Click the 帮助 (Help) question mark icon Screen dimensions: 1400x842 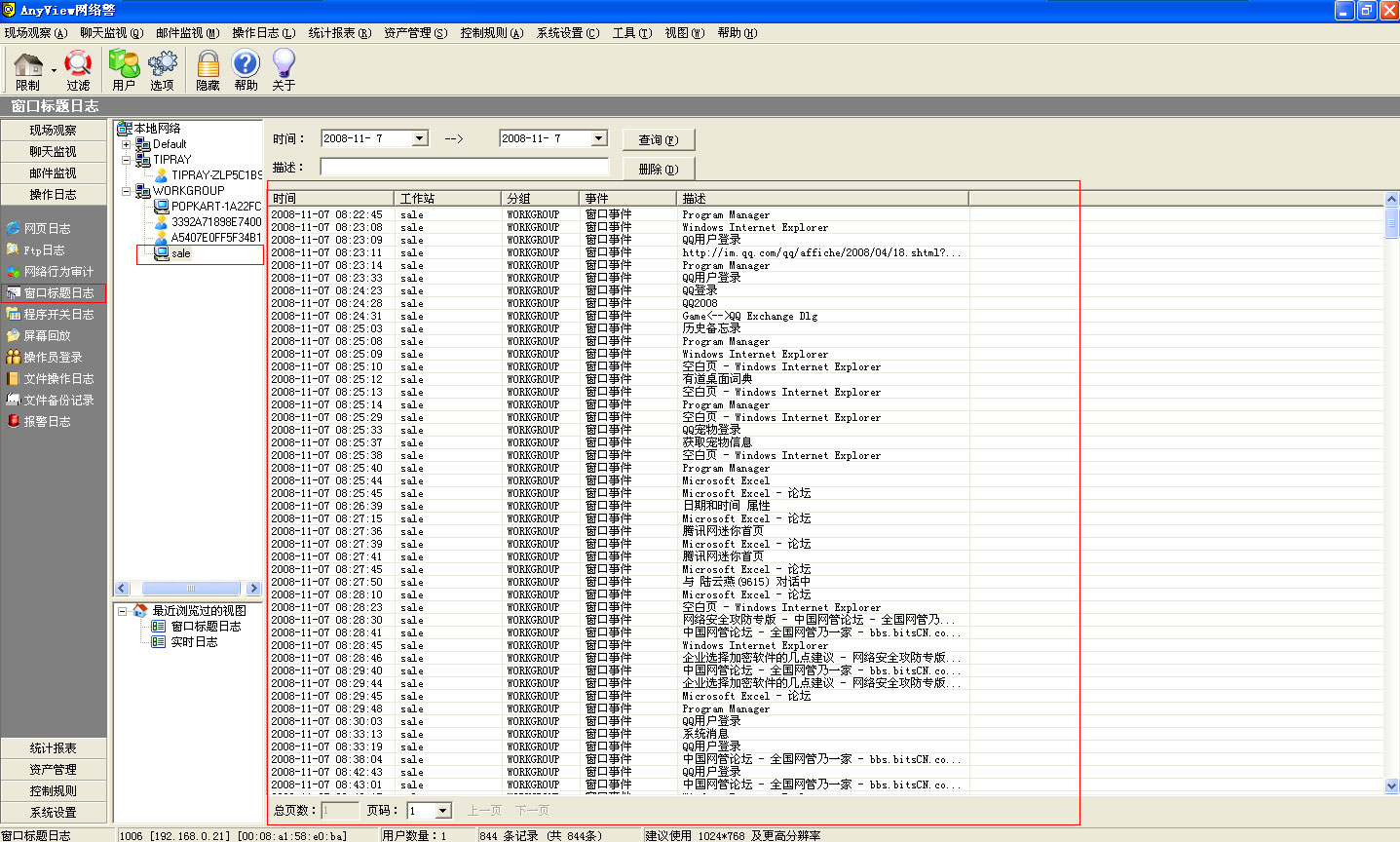click(246, 69)
